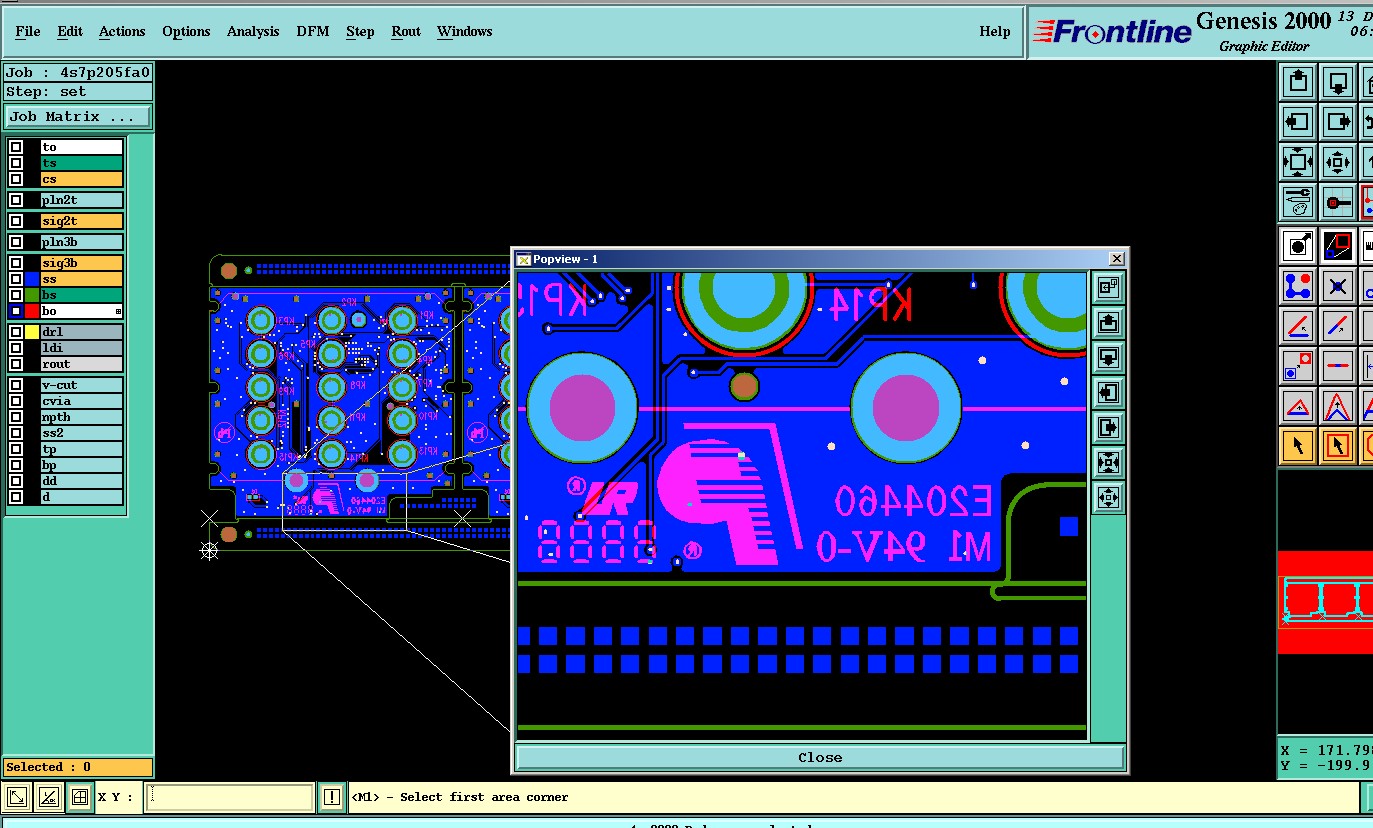
Task: Select the diagonal blue-red line tool
Action: tap(1338, 326)
